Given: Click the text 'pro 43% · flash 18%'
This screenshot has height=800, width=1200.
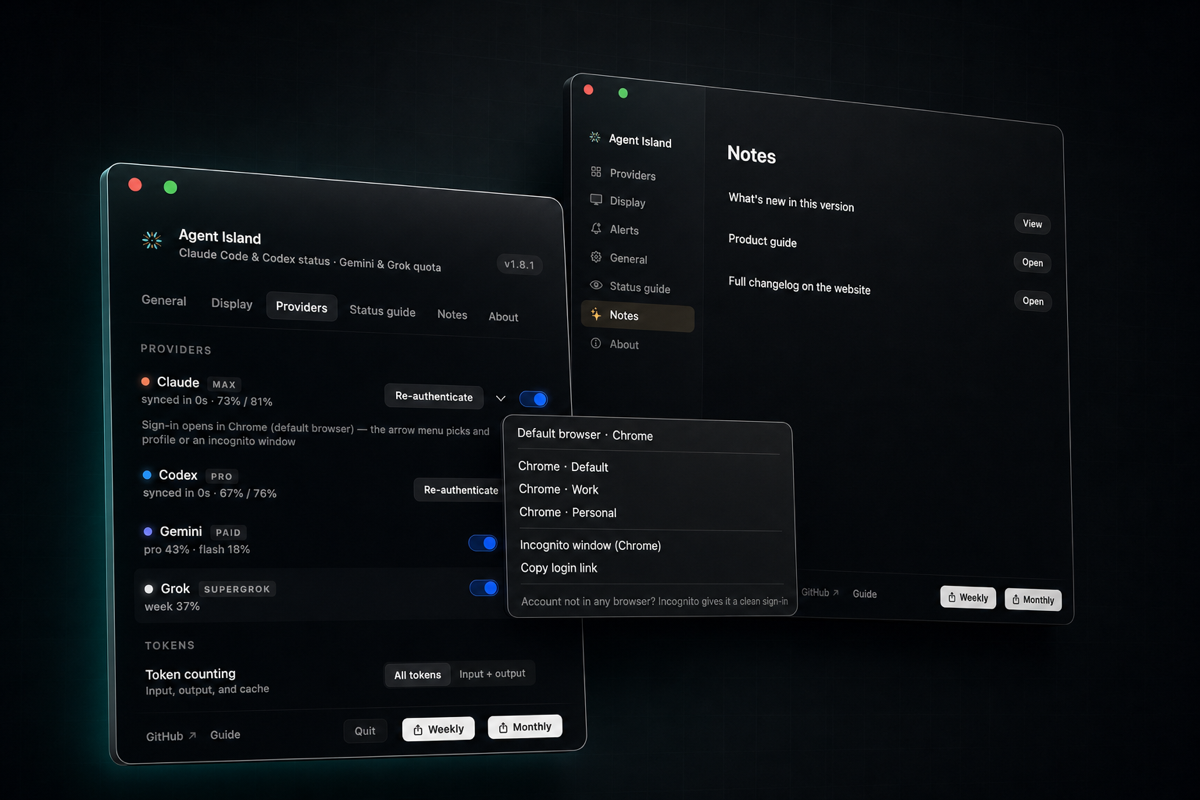Looking at the screenshot, I should 197,549.
